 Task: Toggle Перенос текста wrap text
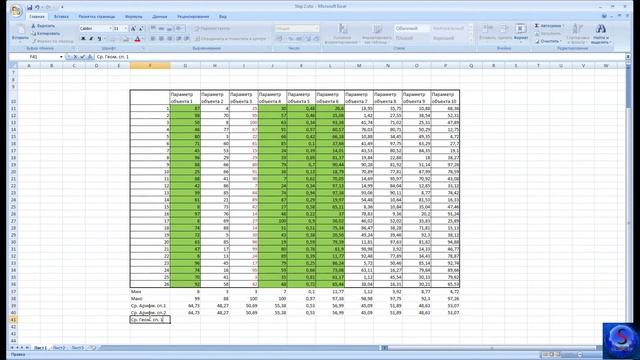[x=212, y=29]
